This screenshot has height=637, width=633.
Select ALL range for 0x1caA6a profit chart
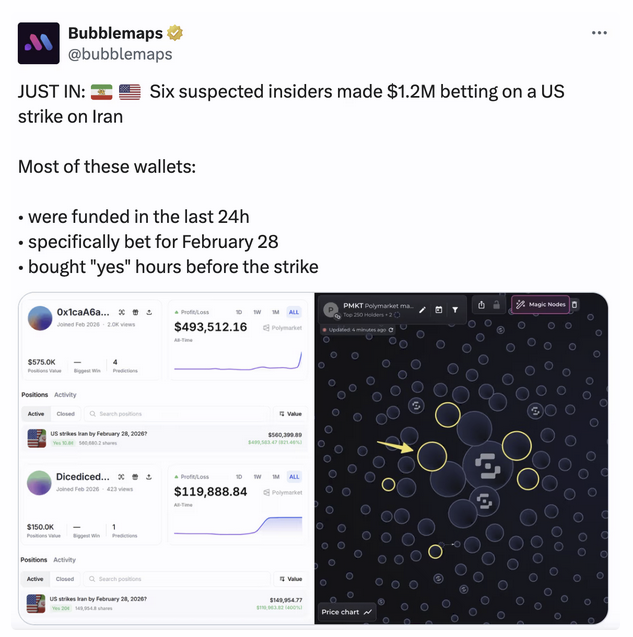pyautogui.click(x=294, y=312)
